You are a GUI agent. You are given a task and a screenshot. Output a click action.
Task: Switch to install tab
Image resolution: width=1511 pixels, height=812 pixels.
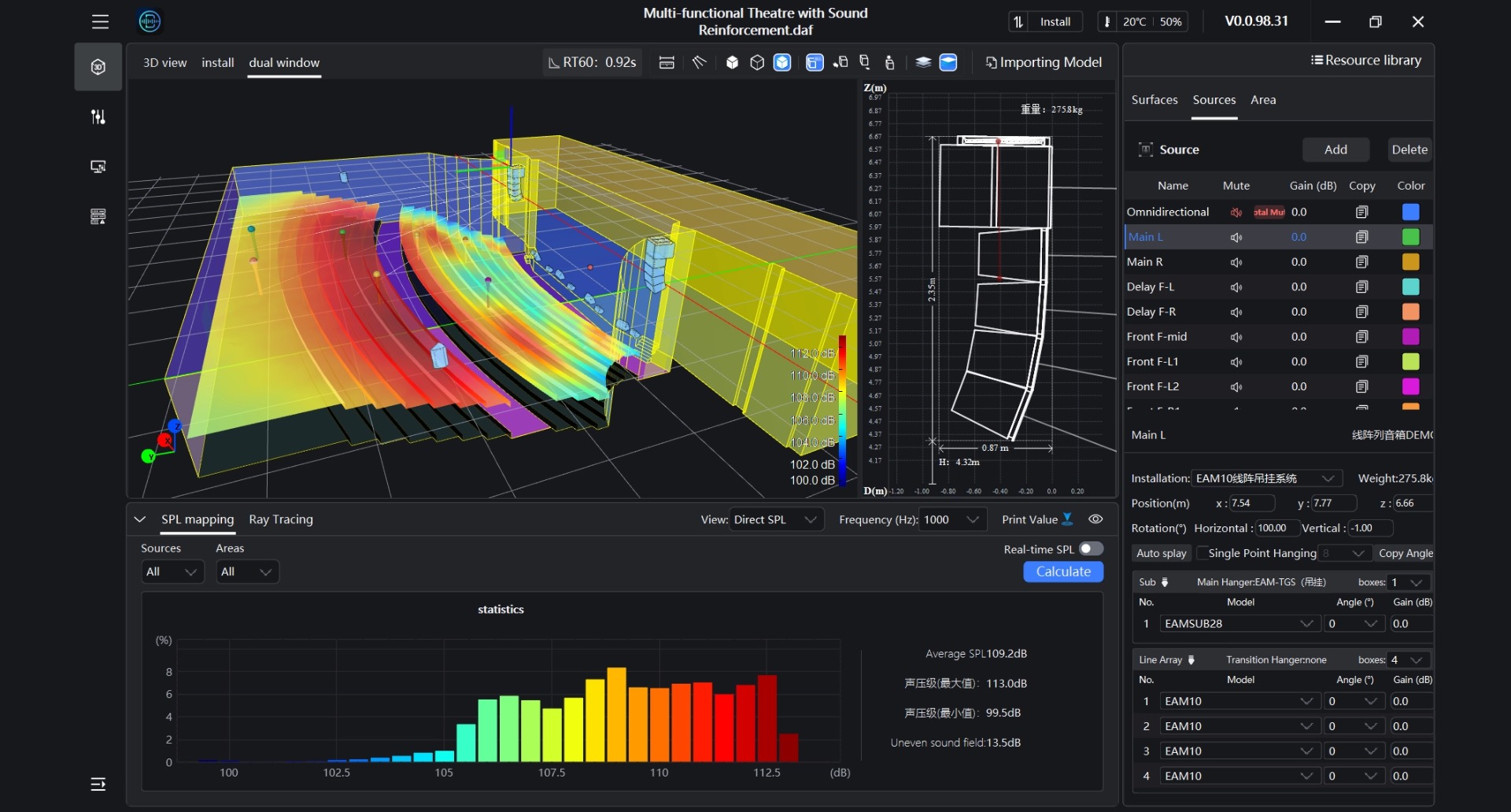pyautogui.click(x=218, y=63)
